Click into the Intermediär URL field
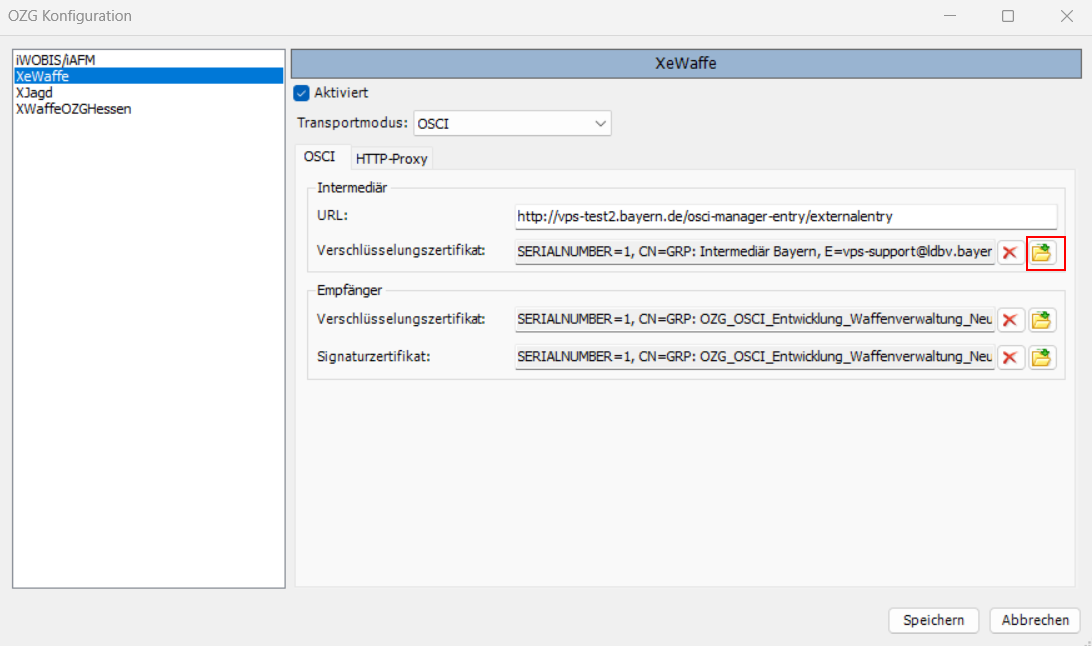This screenshot has width=1092, height=646. (785, 216)
